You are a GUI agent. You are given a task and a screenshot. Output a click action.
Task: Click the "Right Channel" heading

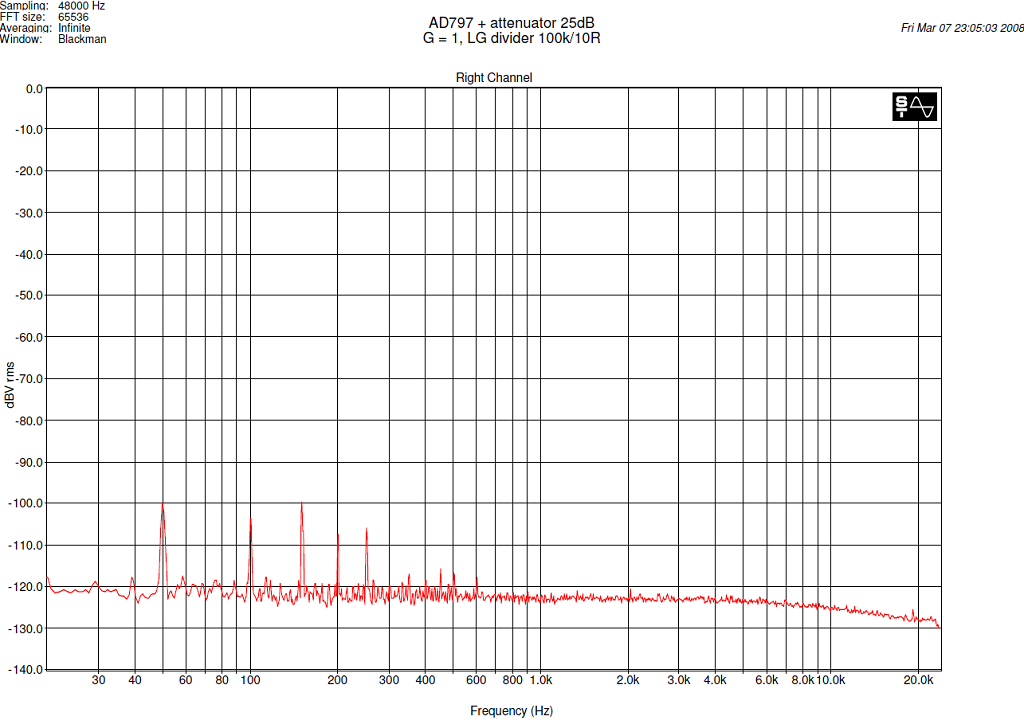coord(494,78)
